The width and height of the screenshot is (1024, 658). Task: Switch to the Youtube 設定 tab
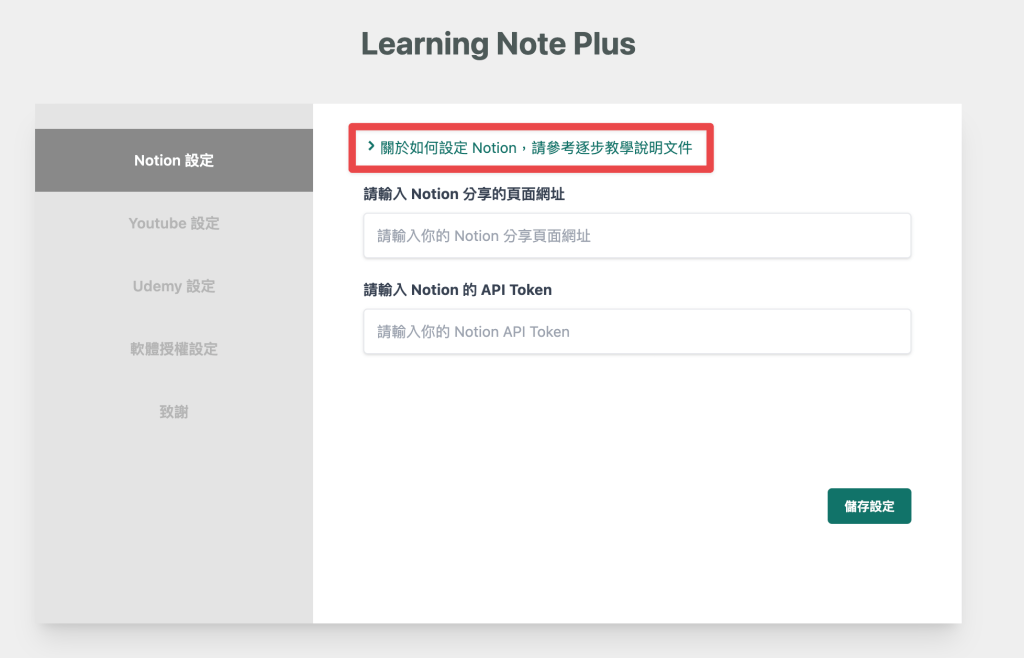coord(174,223)
